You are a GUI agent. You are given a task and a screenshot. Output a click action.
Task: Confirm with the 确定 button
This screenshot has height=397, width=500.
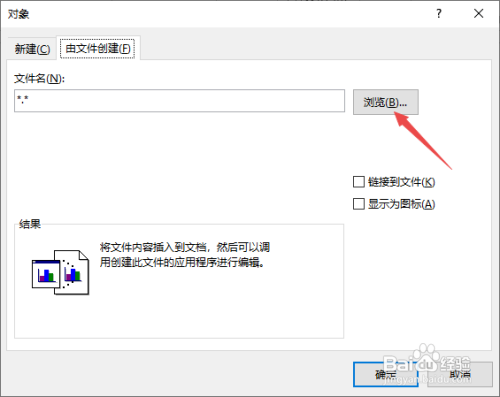[386, 374]
